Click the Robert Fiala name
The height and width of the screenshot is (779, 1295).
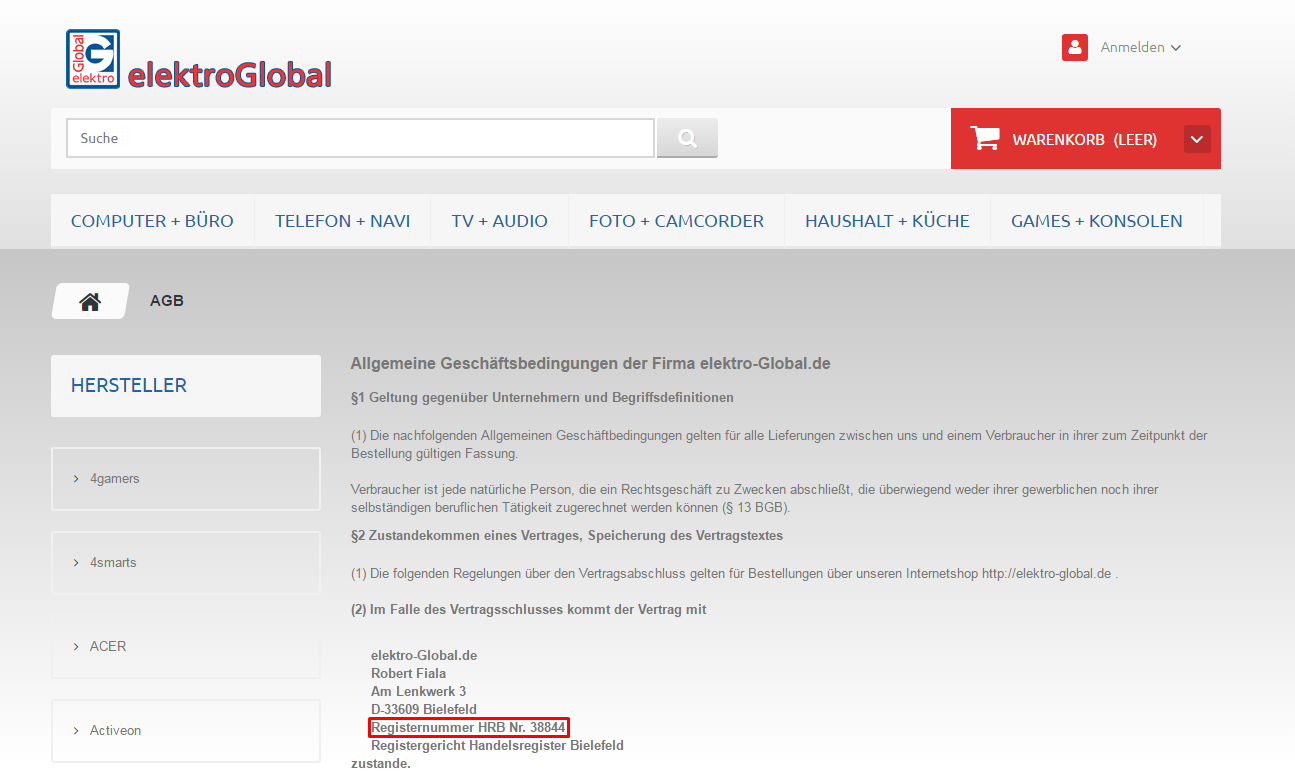pyautogui.click(x=408, y=674)
